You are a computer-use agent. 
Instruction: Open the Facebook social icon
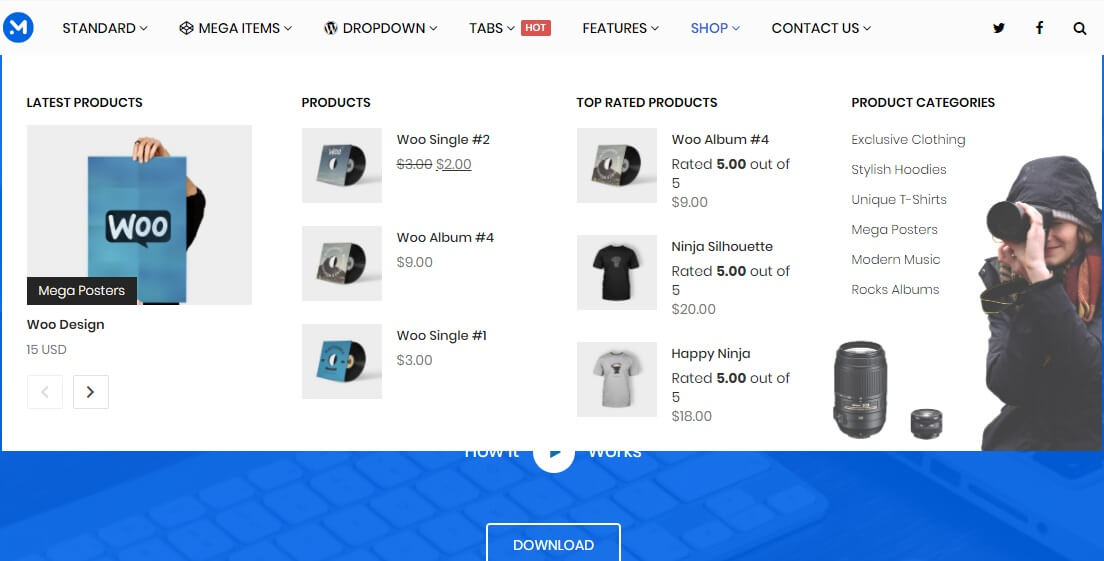pos(1039,28)
